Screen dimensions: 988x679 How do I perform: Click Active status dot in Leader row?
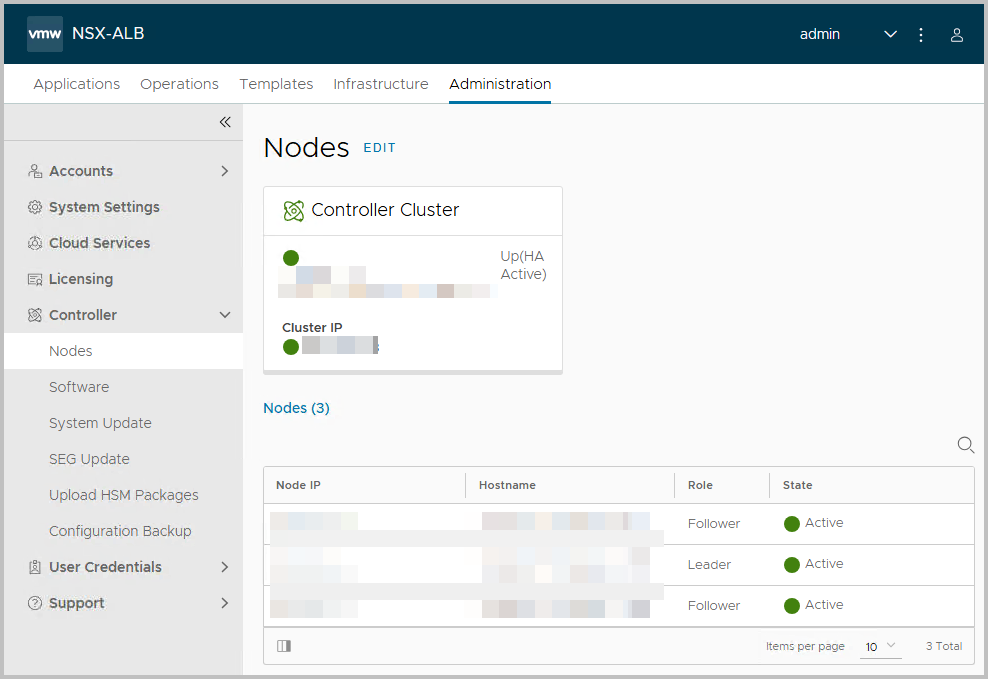tap(791, 565)
